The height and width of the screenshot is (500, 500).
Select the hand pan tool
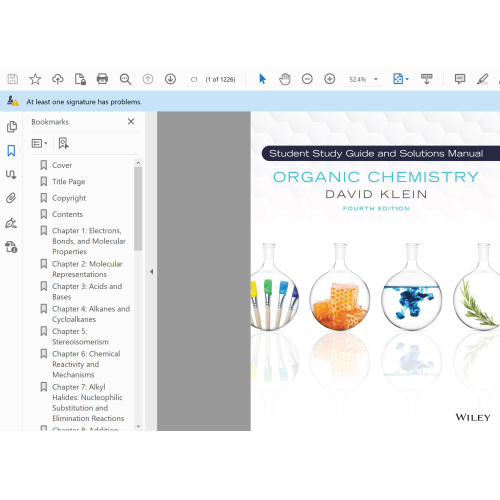click(285, 79)
